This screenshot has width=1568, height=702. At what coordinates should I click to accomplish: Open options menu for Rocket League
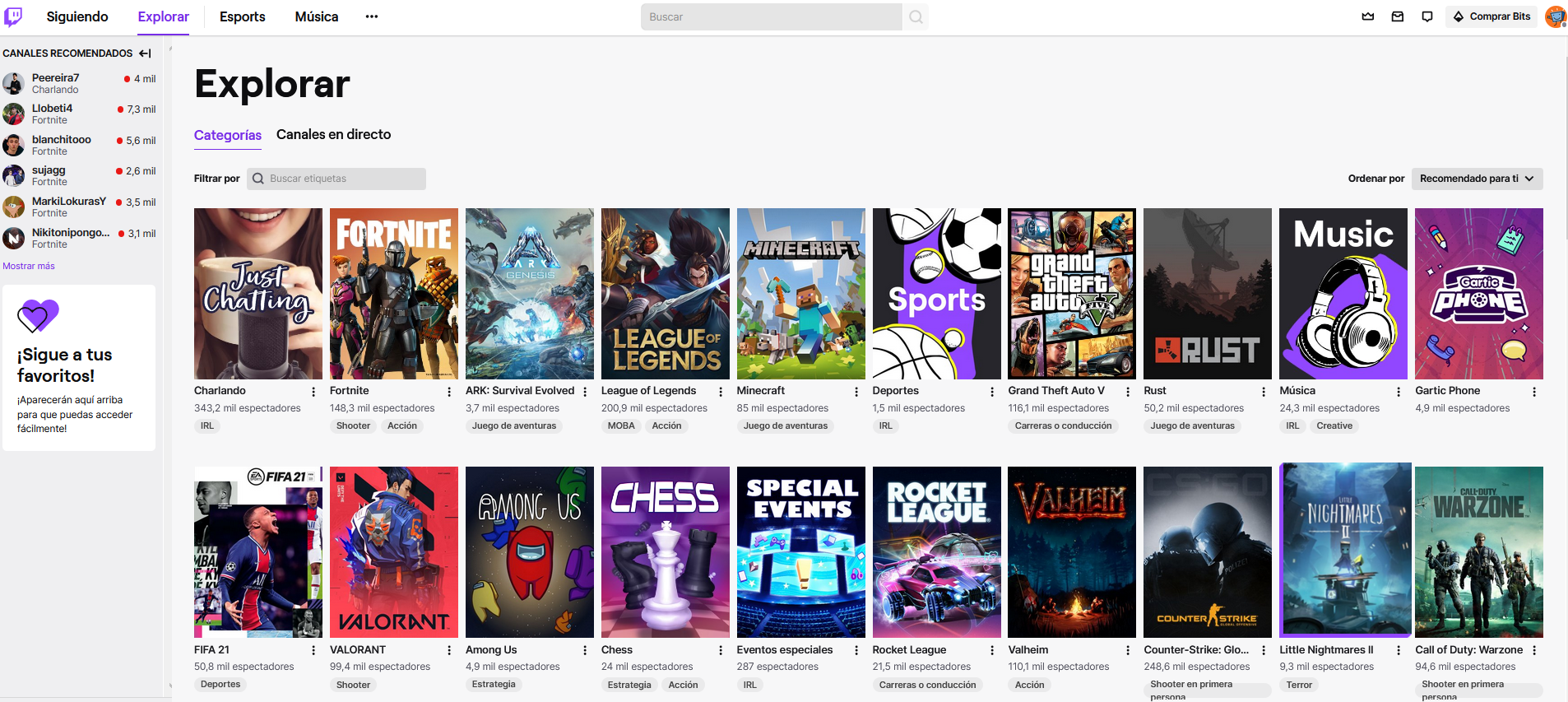992,650
